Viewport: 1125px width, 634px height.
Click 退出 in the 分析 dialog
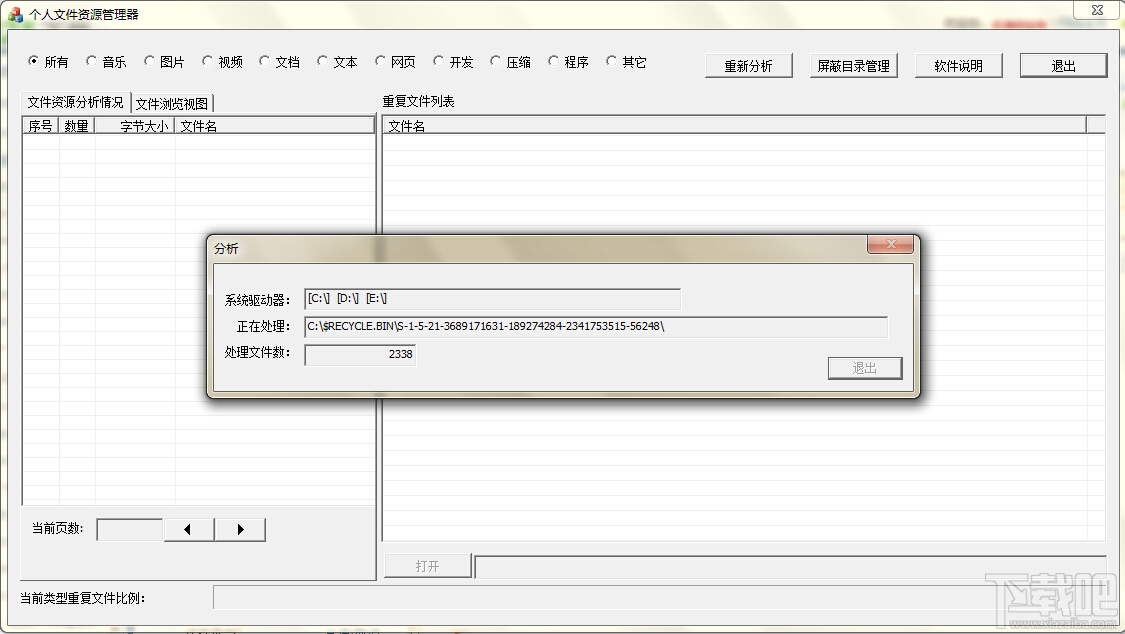(865, 368)
